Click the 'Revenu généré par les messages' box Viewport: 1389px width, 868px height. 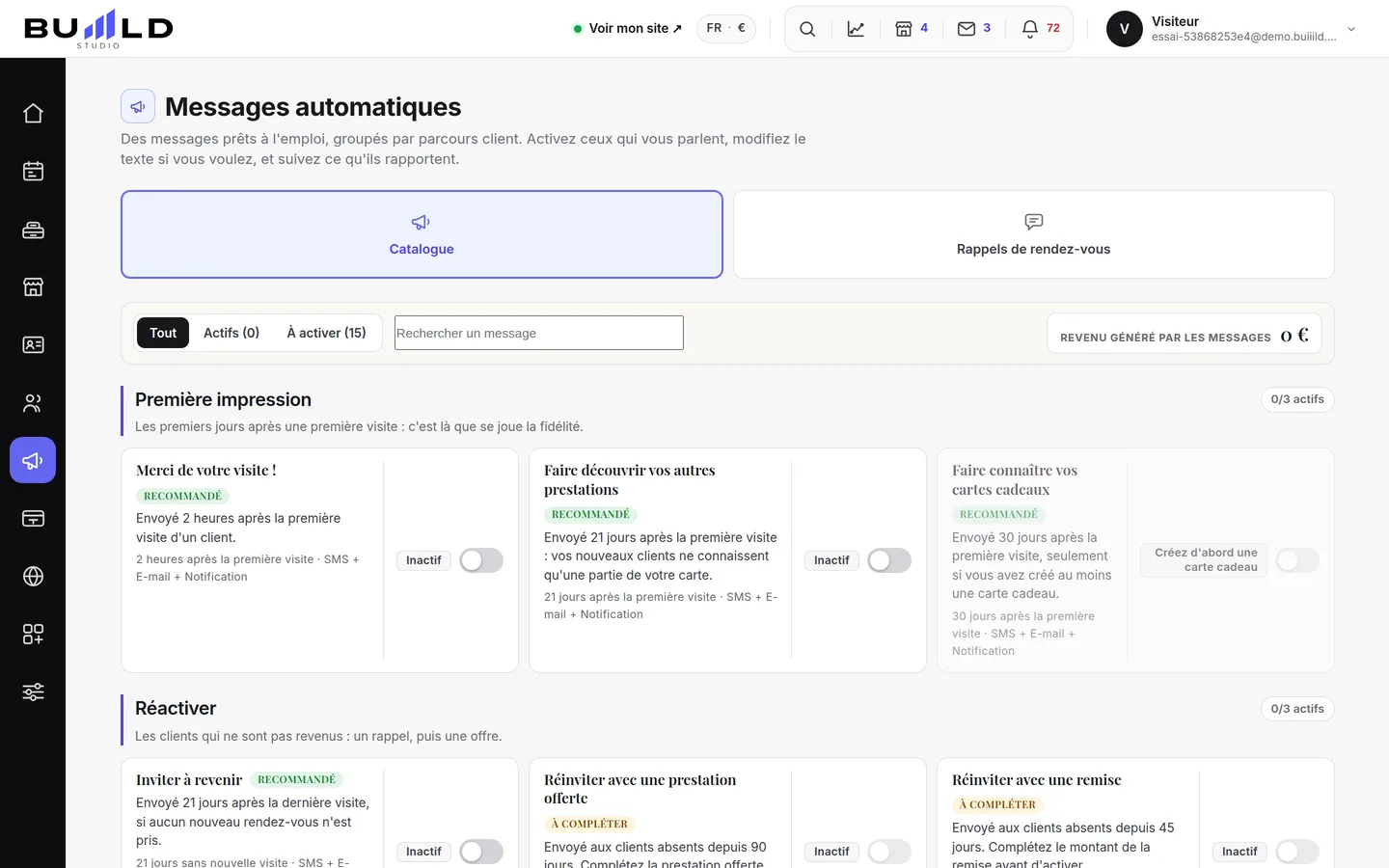1185,336
